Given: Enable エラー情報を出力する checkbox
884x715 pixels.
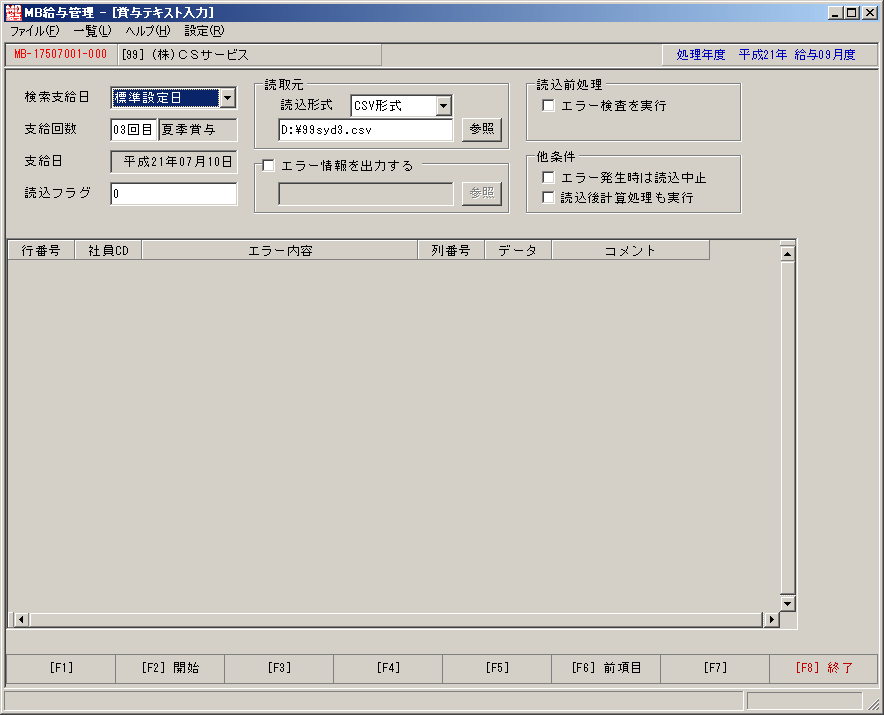Looking at the screenshot, I should coord(268,165).
